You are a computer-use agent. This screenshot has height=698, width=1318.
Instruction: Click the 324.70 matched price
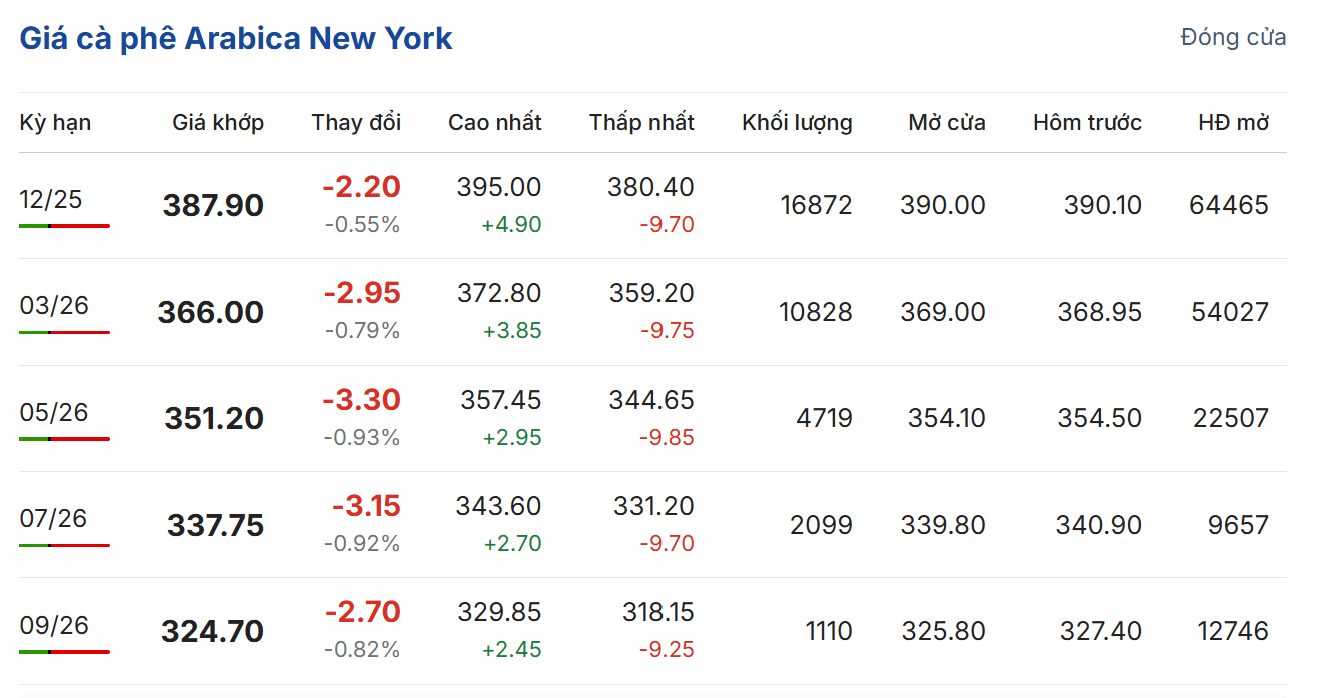tap(212, 632)
